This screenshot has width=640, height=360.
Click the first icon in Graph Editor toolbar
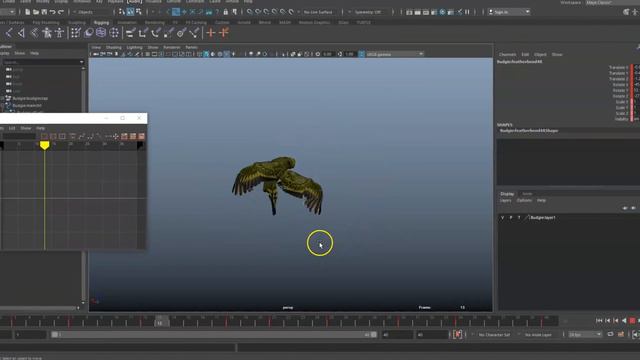pyautogui.click(x=44, y=136)
